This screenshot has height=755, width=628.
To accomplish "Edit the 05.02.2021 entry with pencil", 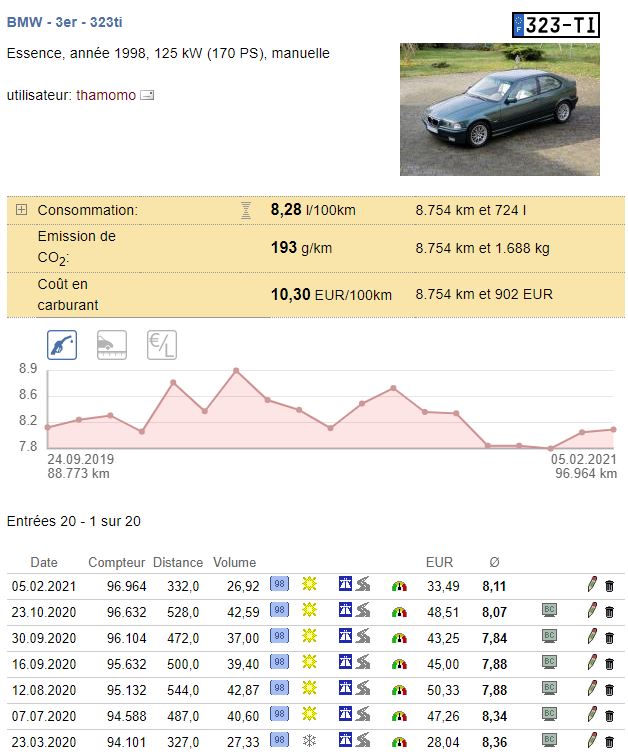I will tap(592, 585).
